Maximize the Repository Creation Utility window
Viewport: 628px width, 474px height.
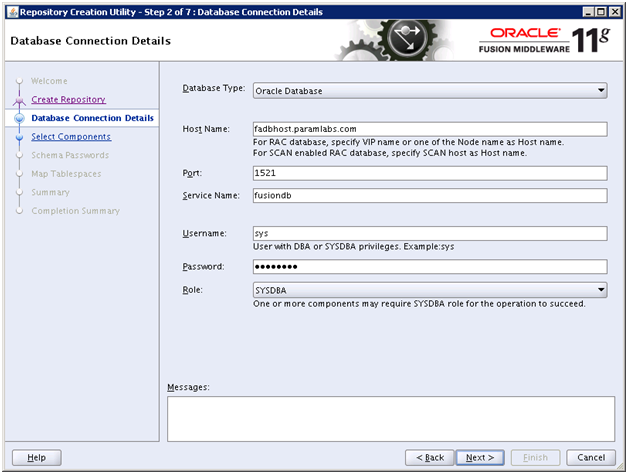click(601, 12)
